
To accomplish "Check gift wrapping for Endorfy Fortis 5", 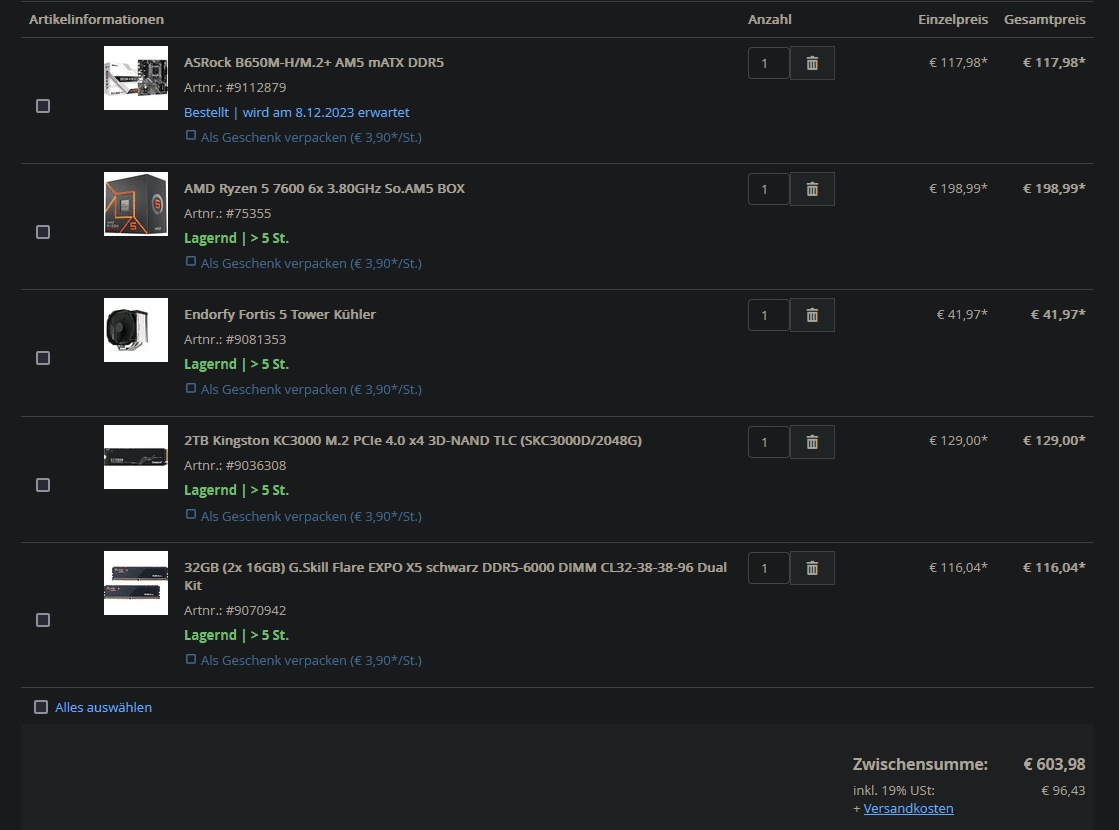I will pyautogui.click(x=191, y=388).
